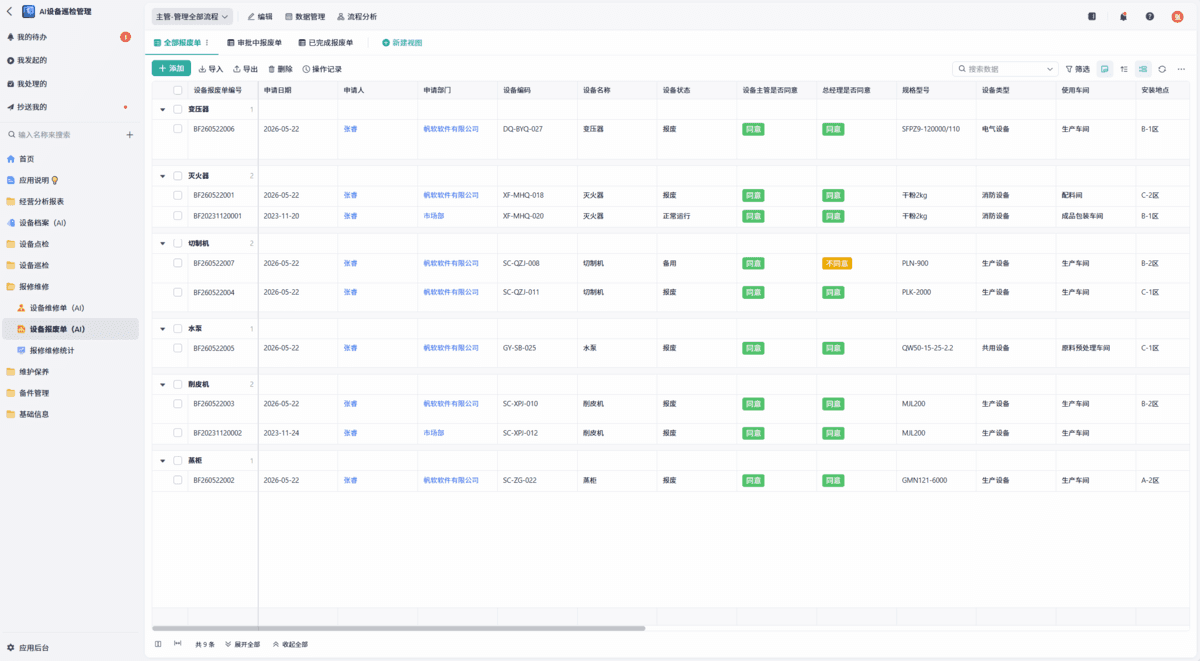Viewport: 1200px width, 661px height.
Task: Open the more options ellipsis in toolbar
Action: click(x=1181, y=69)
